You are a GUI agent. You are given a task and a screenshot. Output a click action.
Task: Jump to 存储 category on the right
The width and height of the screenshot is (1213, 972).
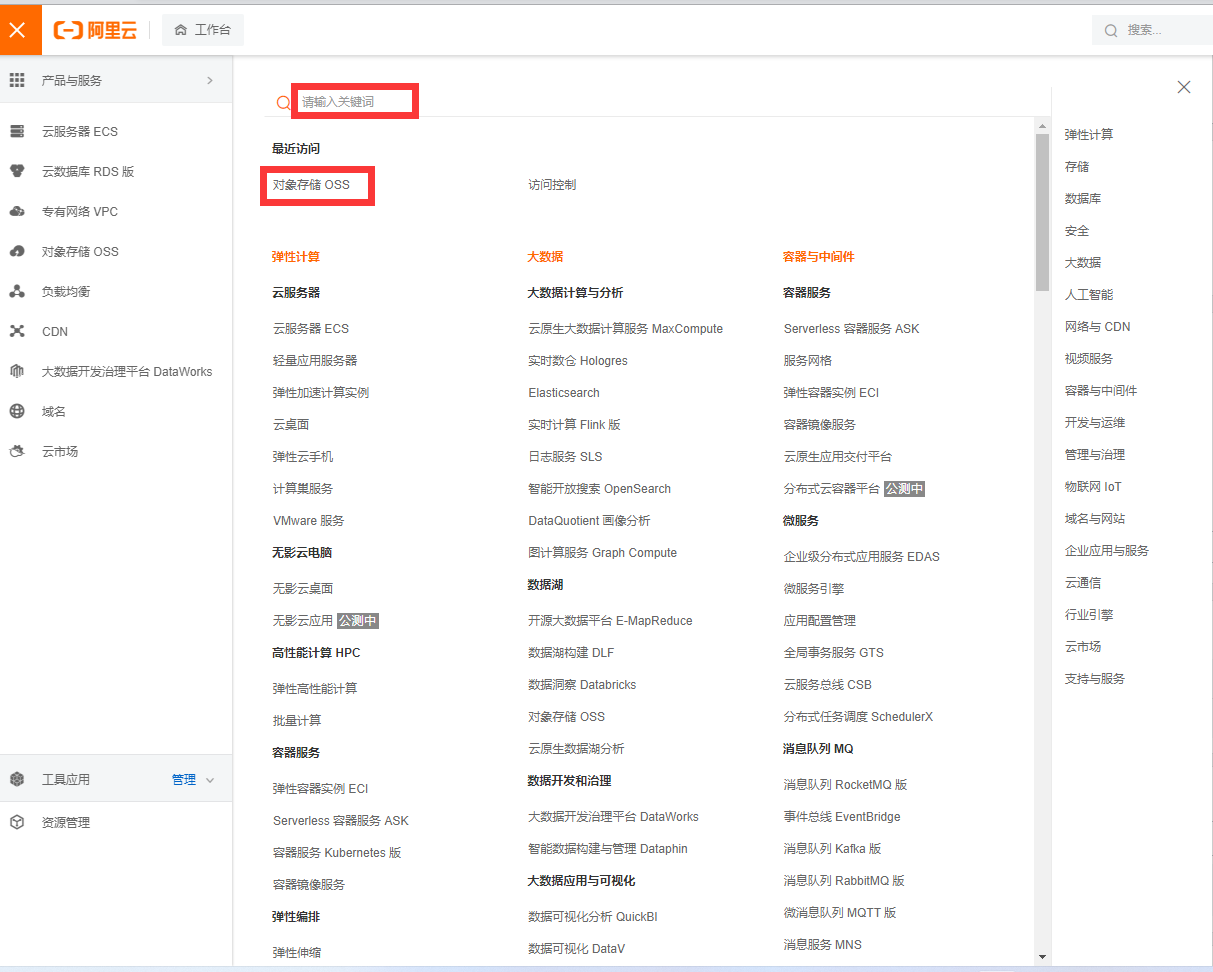(1077, 166)
